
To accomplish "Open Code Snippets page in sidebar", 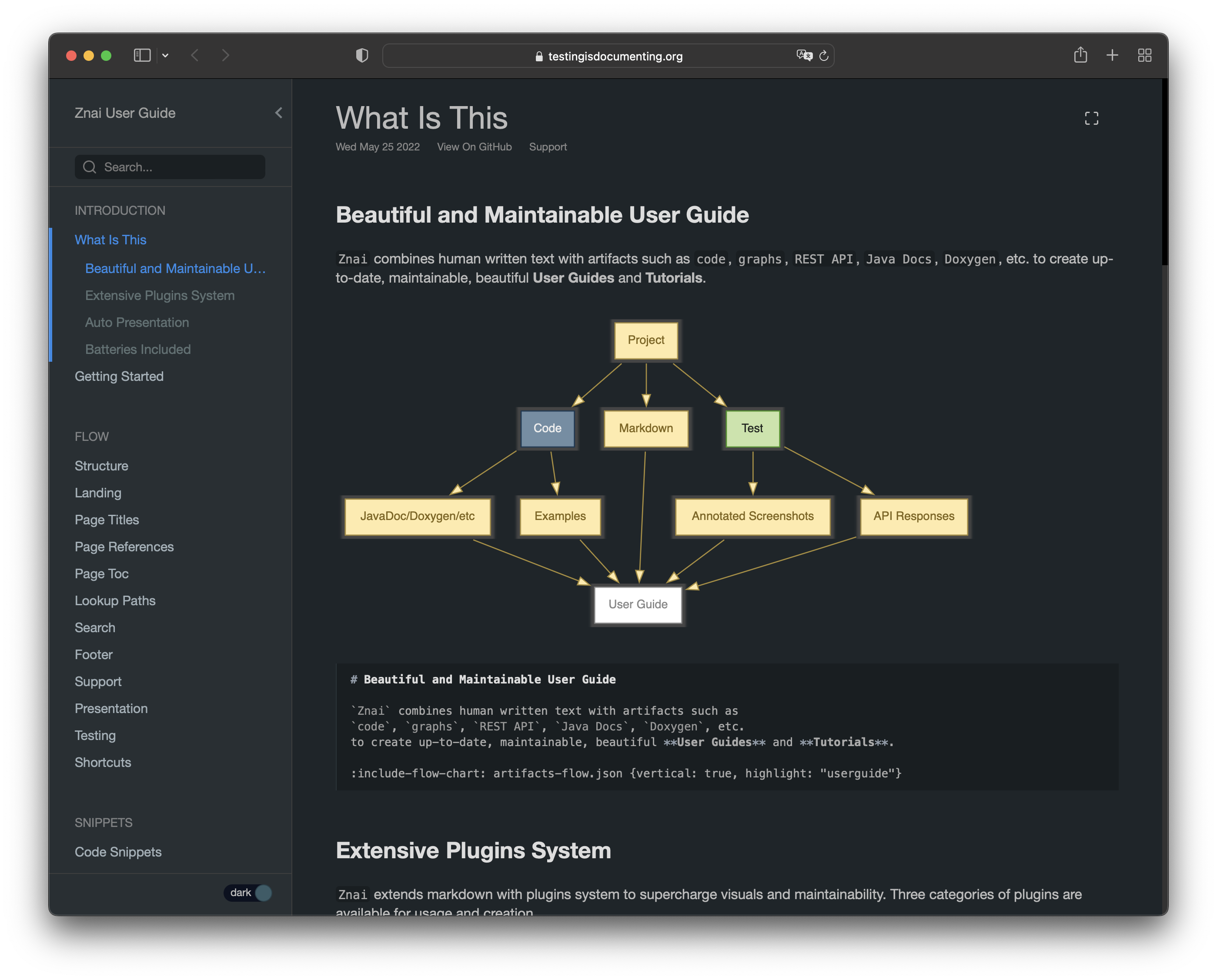I will 118,852.
